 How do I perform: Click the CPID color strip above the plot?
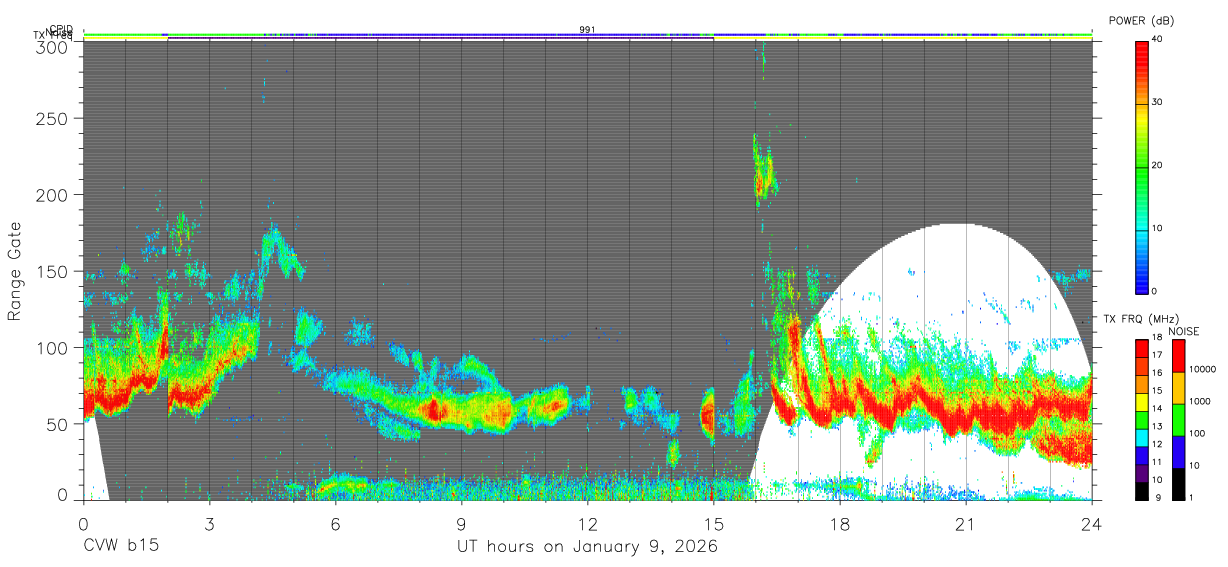pos(587,34)
